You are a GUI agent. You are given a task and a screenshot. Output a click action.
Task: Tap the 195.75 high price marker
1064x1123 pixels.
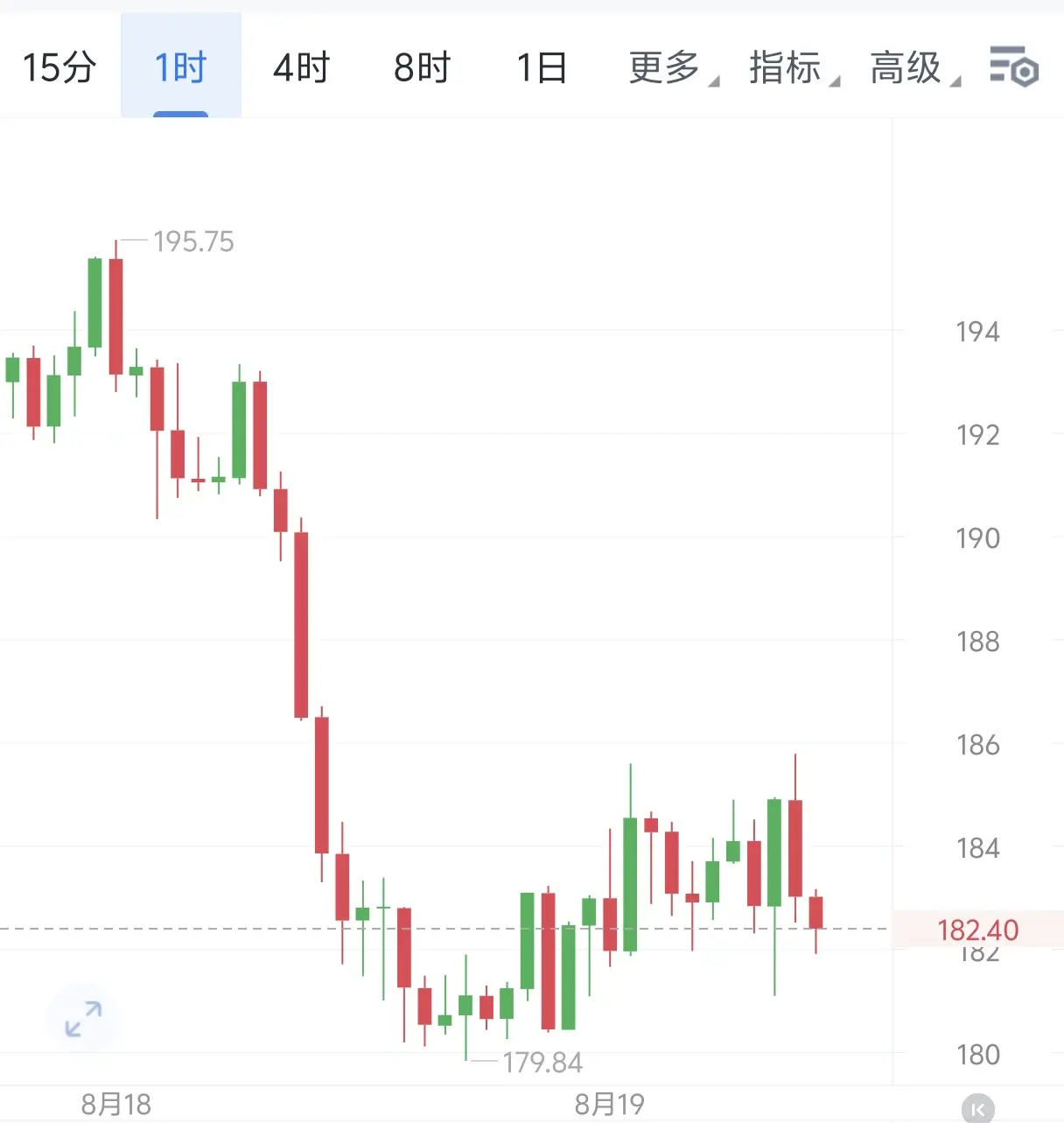(x=193, y=242)
